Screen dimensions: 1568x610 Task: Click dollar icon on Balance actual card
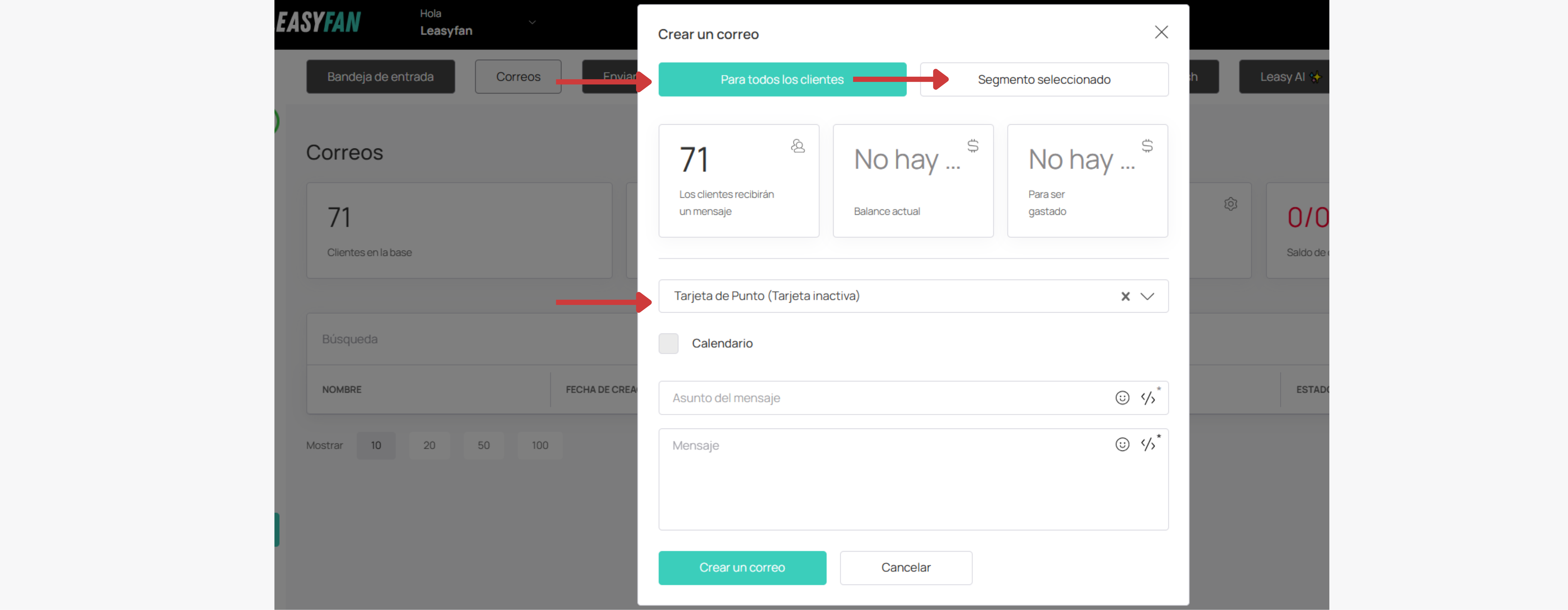(973, 146)
